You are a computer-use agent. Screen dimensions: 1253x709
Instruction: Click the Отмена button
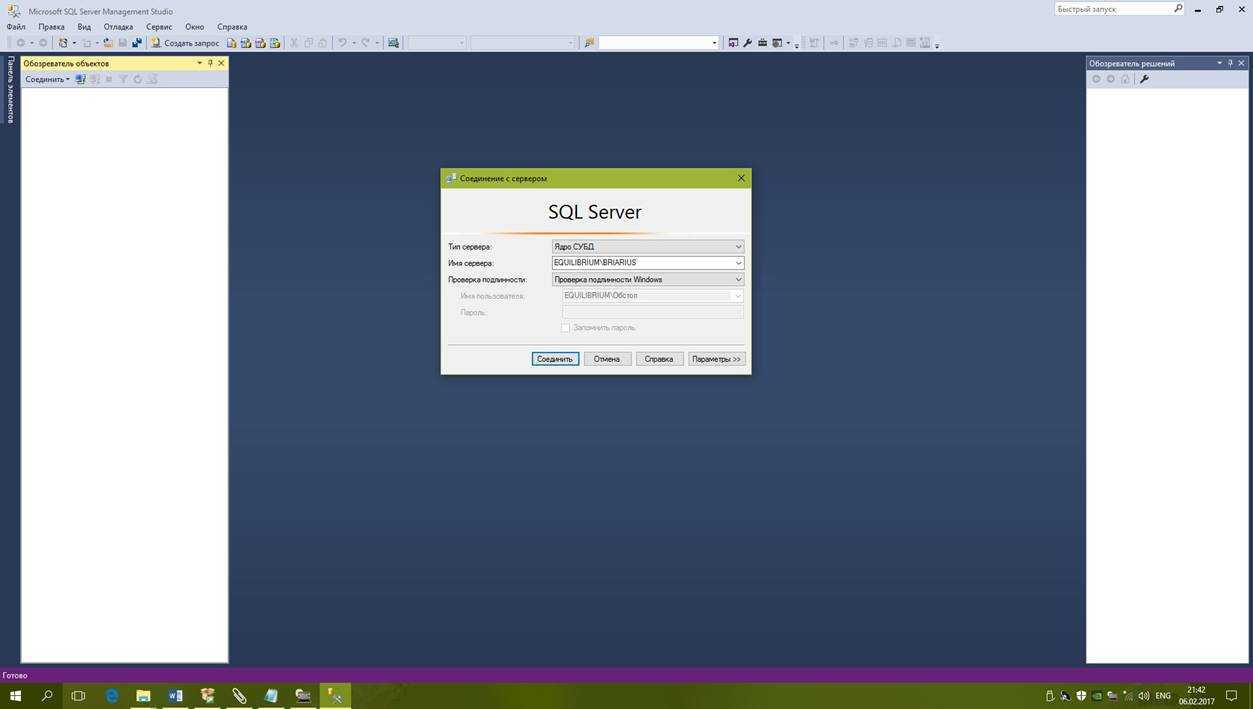(607, 359)
